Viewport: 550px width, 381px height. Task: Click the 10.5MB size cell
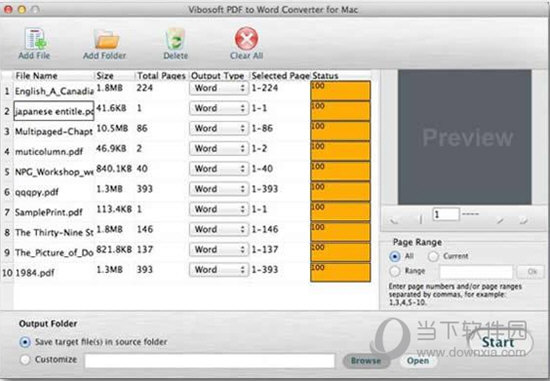(112, 128)
